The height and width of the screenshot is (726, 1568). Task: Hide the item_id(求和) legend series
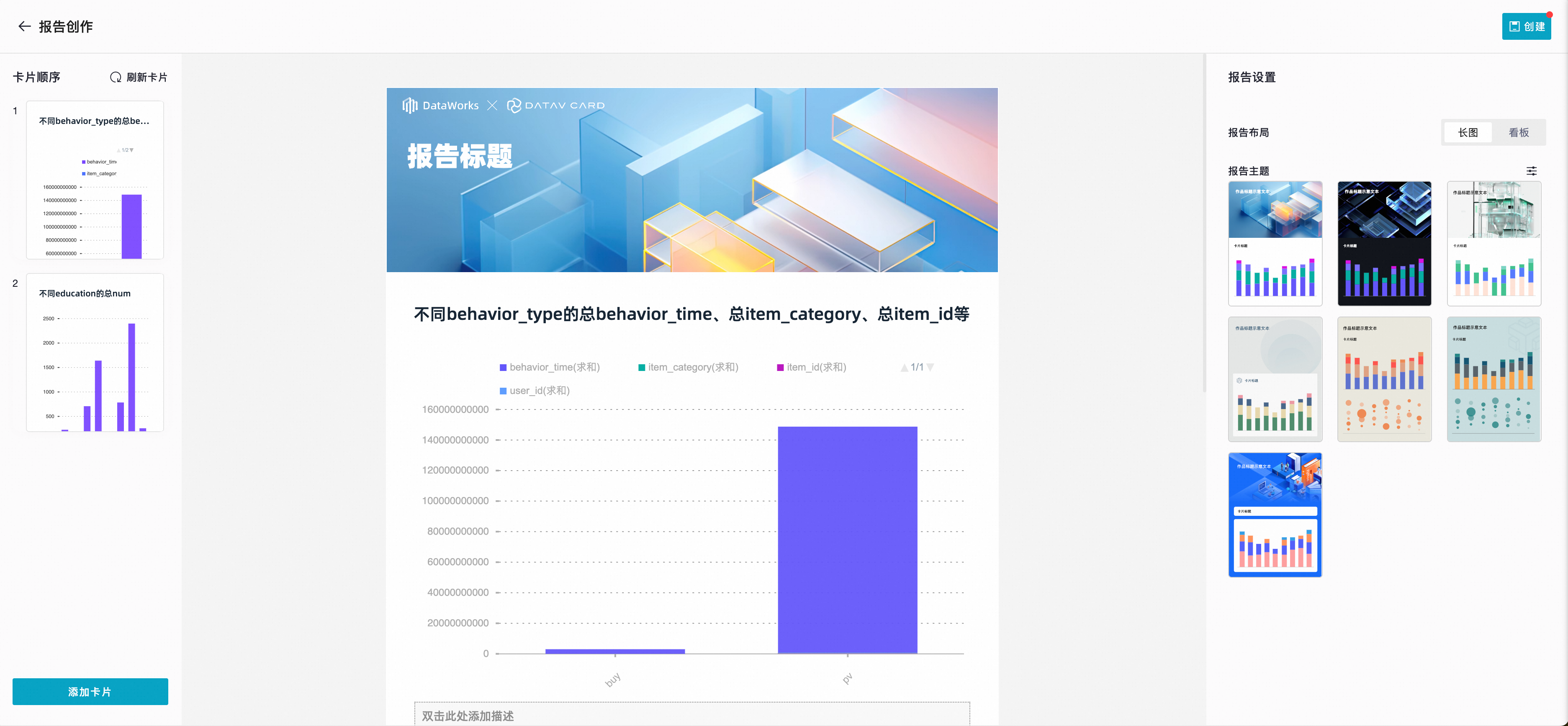coord(811,367)
